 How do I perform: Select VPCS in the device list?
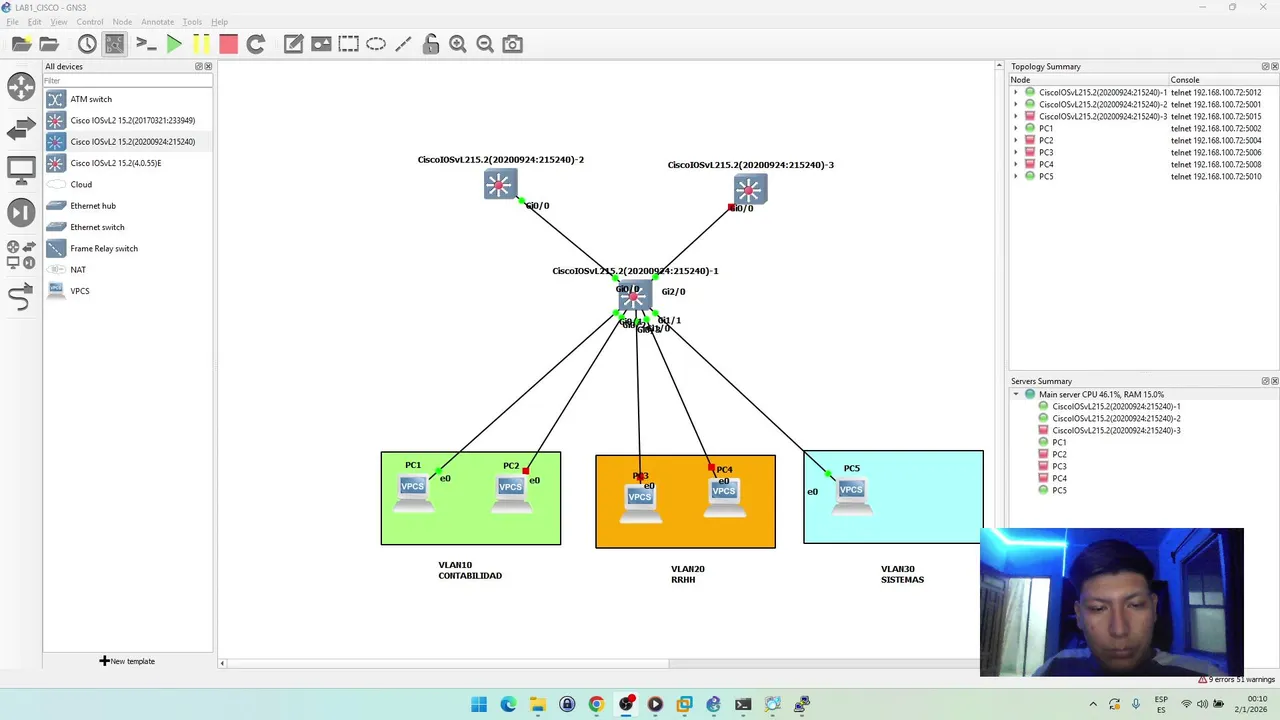coord(127,291)
